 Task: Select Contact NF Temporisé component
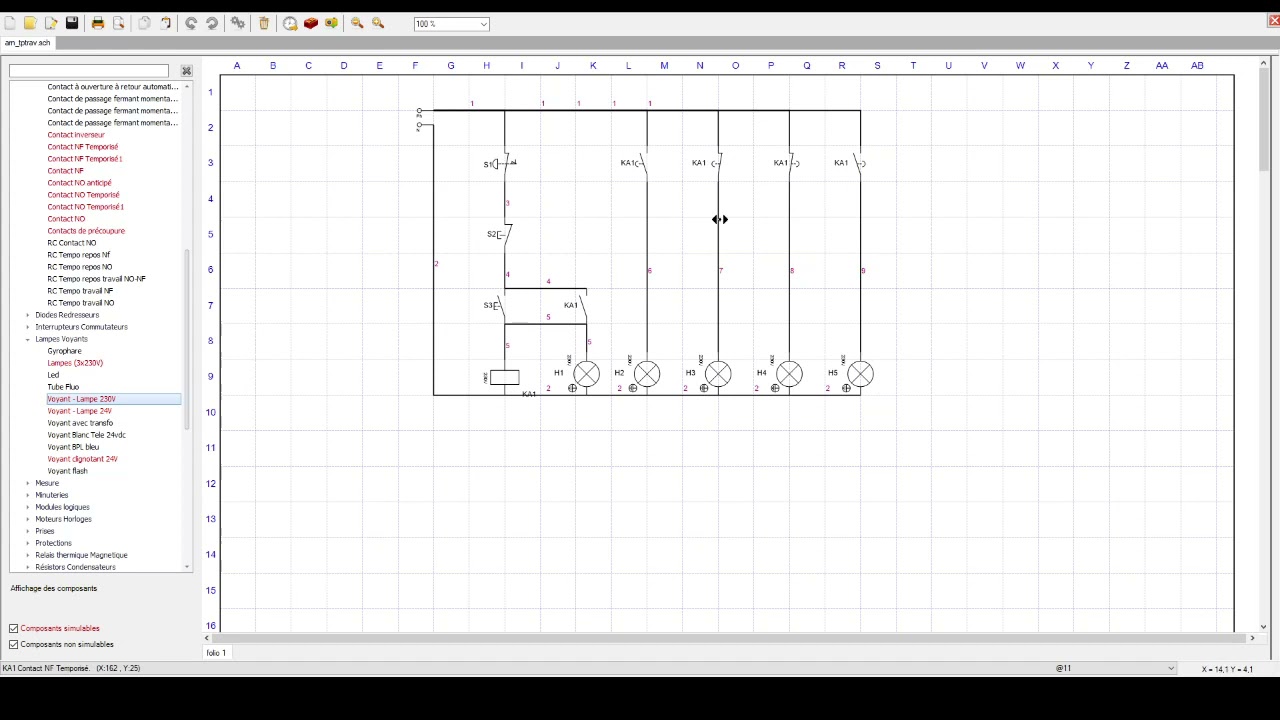82,147
